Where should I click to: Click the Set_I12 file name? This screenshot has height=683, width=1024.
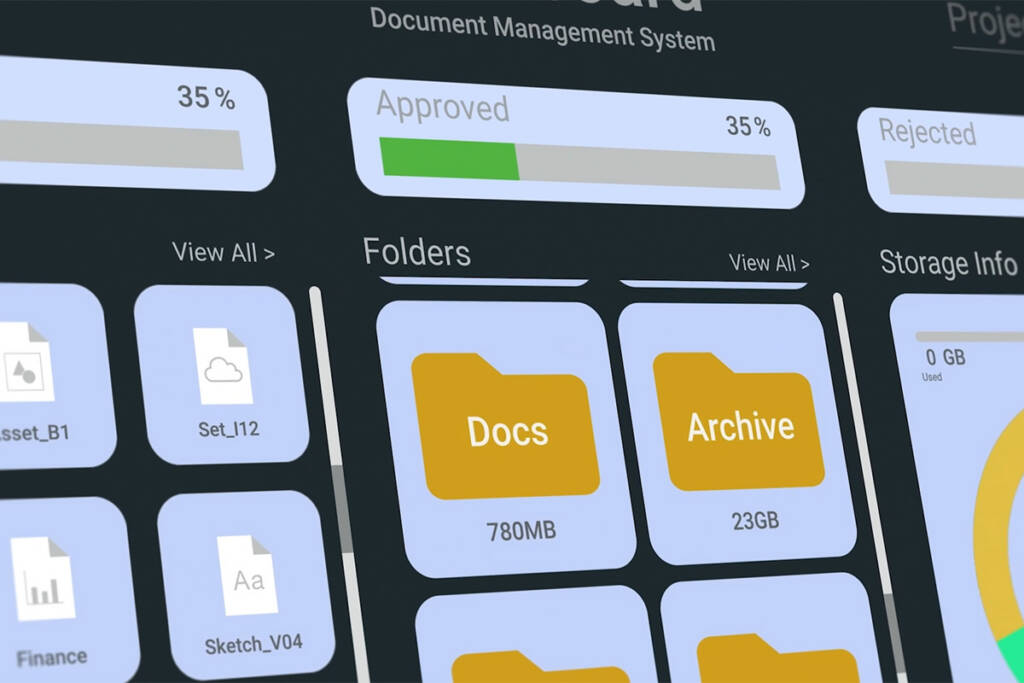[229, 428]
